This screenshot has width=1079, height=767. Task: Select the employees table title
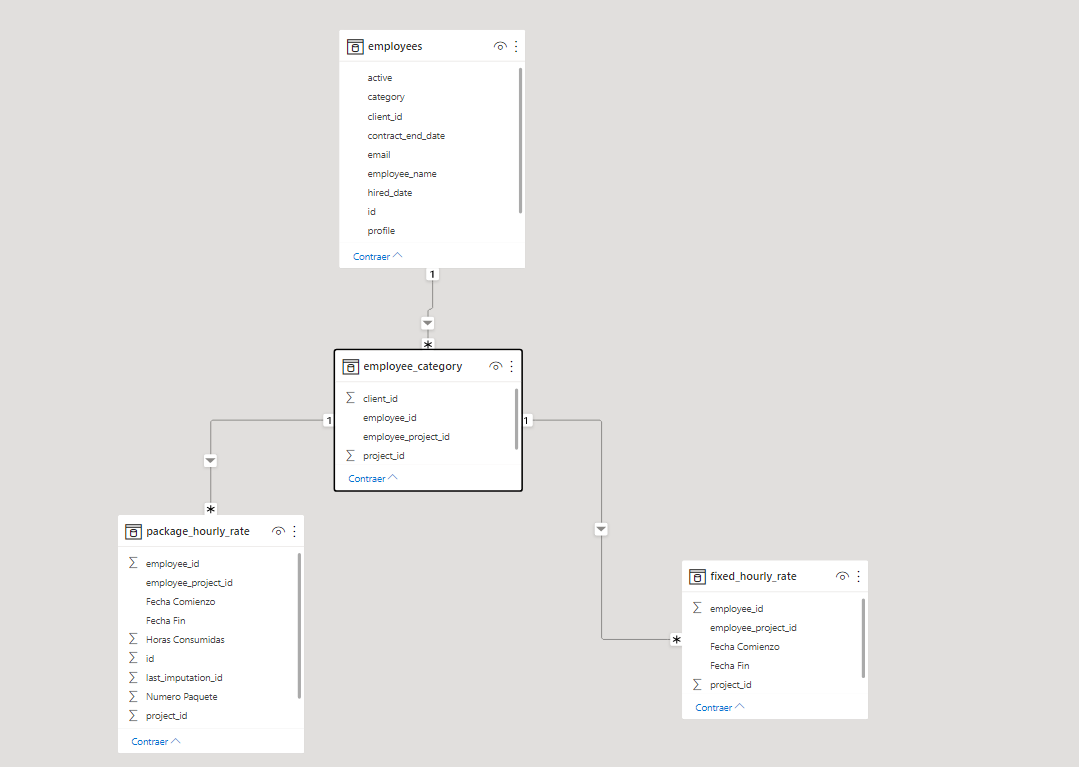(395, 46)
